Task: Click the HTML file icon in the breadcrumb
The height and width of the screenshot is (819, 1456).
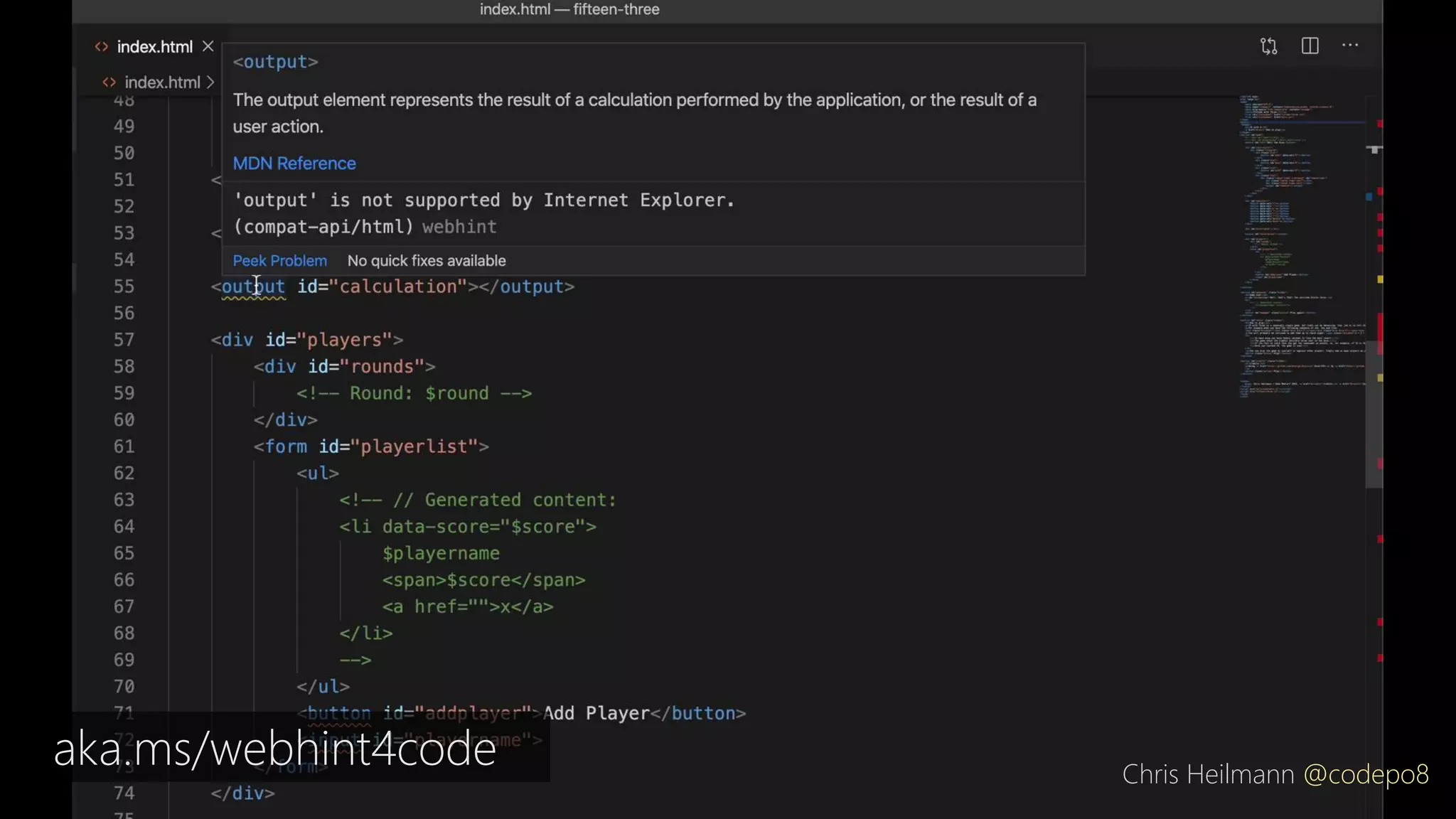Action: 109,82
